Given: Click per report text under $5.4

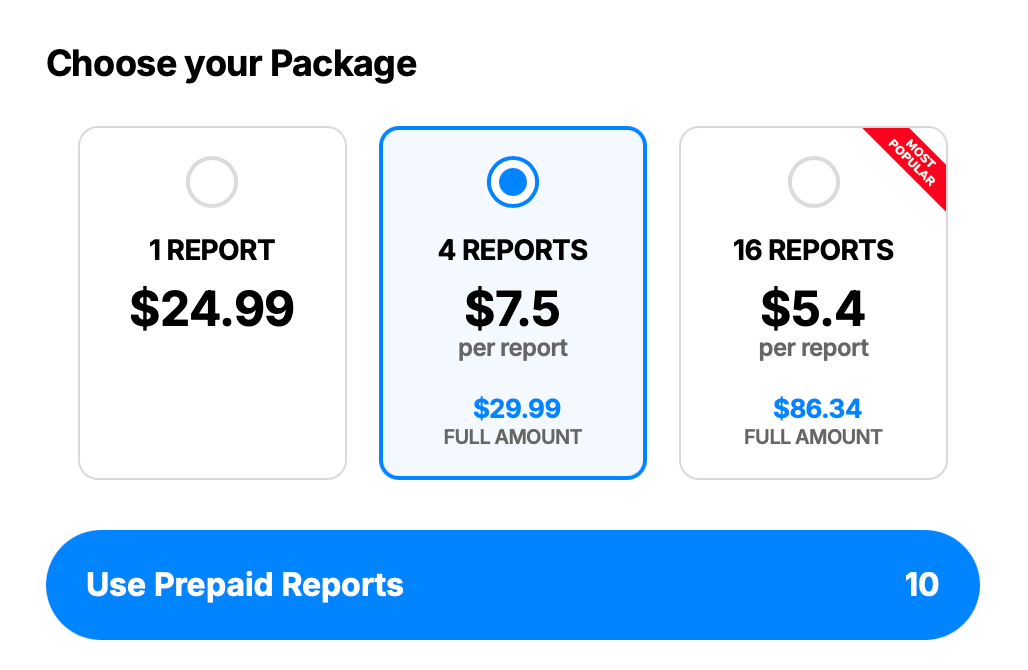Looking at the screenshot, I should tap(814, 347).
